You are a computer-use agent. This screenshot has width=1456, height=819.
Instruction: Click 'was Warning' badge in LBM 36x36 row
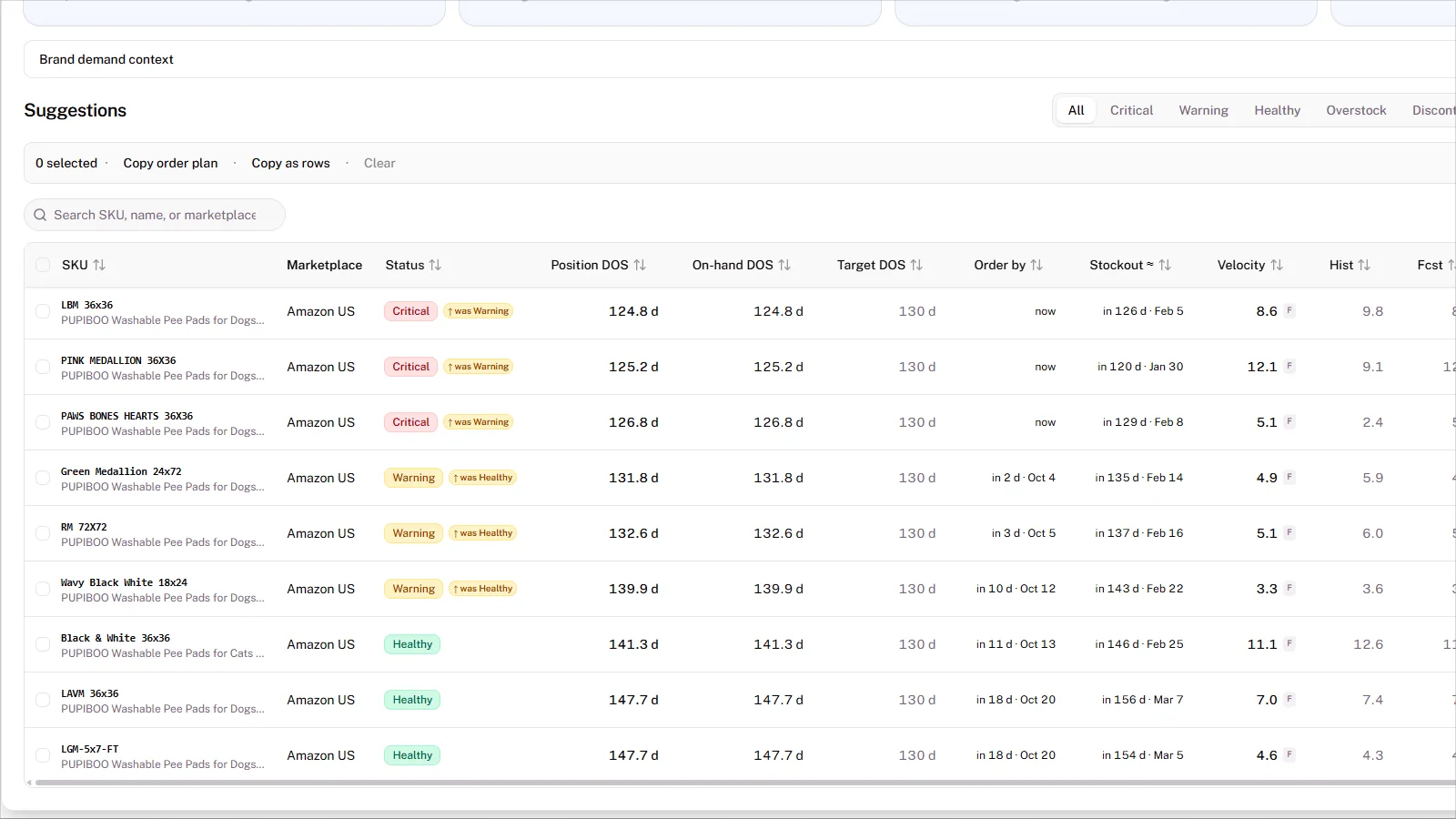point(479,311)
